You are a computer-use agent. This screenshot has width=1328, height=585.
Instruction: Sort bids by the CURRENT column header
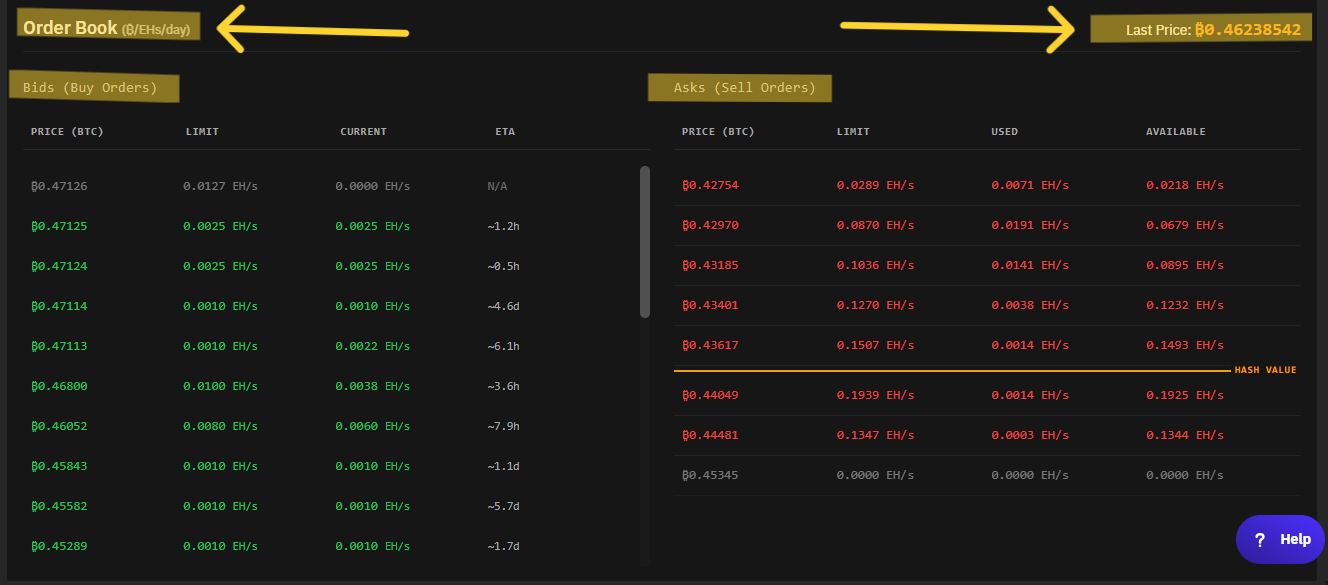tap(363, 132)
